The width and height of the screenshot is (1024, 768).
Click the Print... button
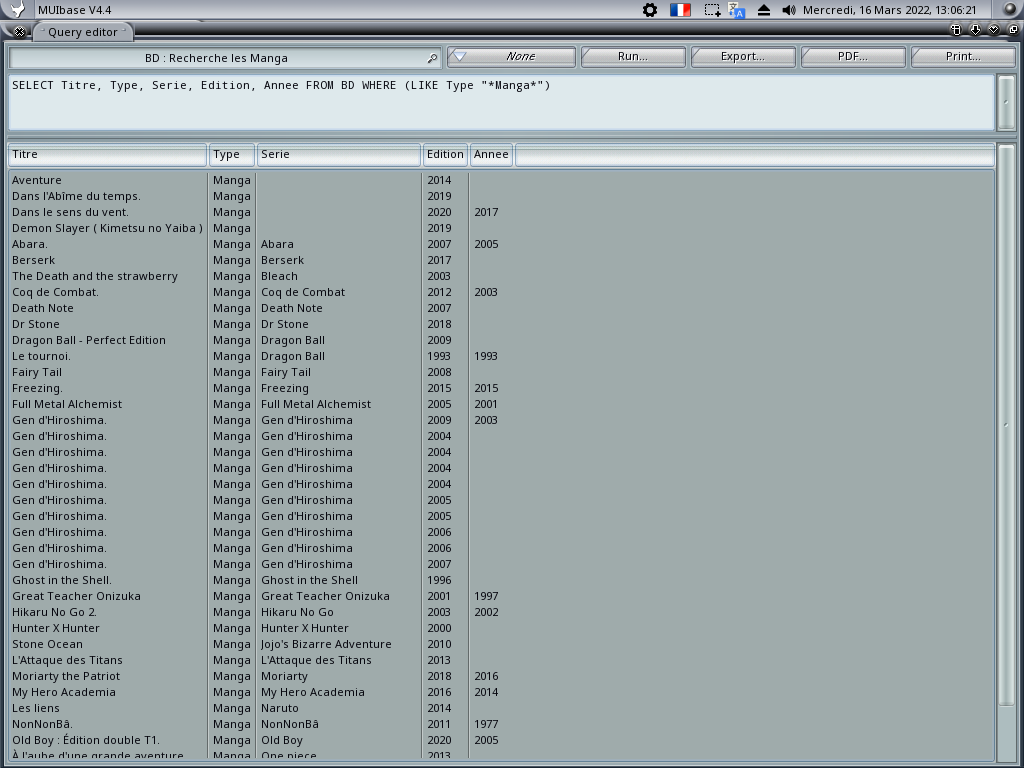click(x=963, y=57)
